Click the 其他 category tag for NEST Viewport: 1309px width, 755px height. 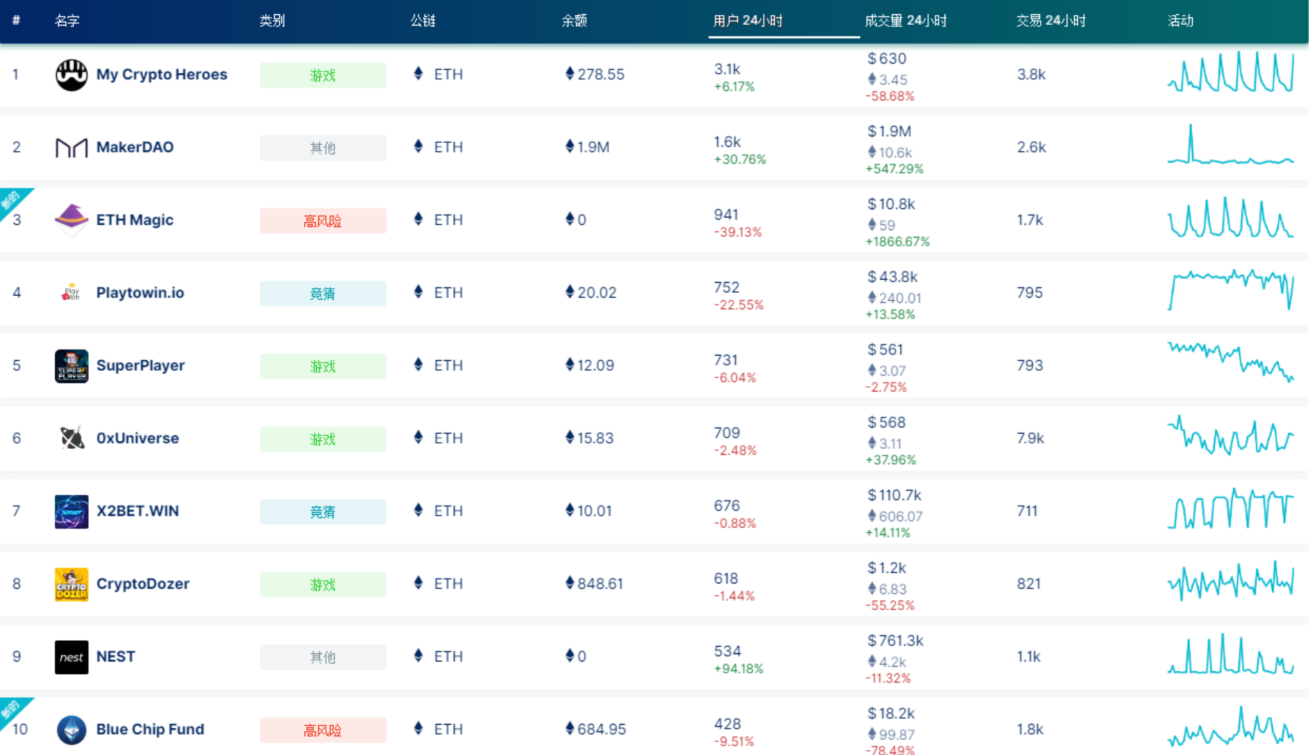(323, 657)
